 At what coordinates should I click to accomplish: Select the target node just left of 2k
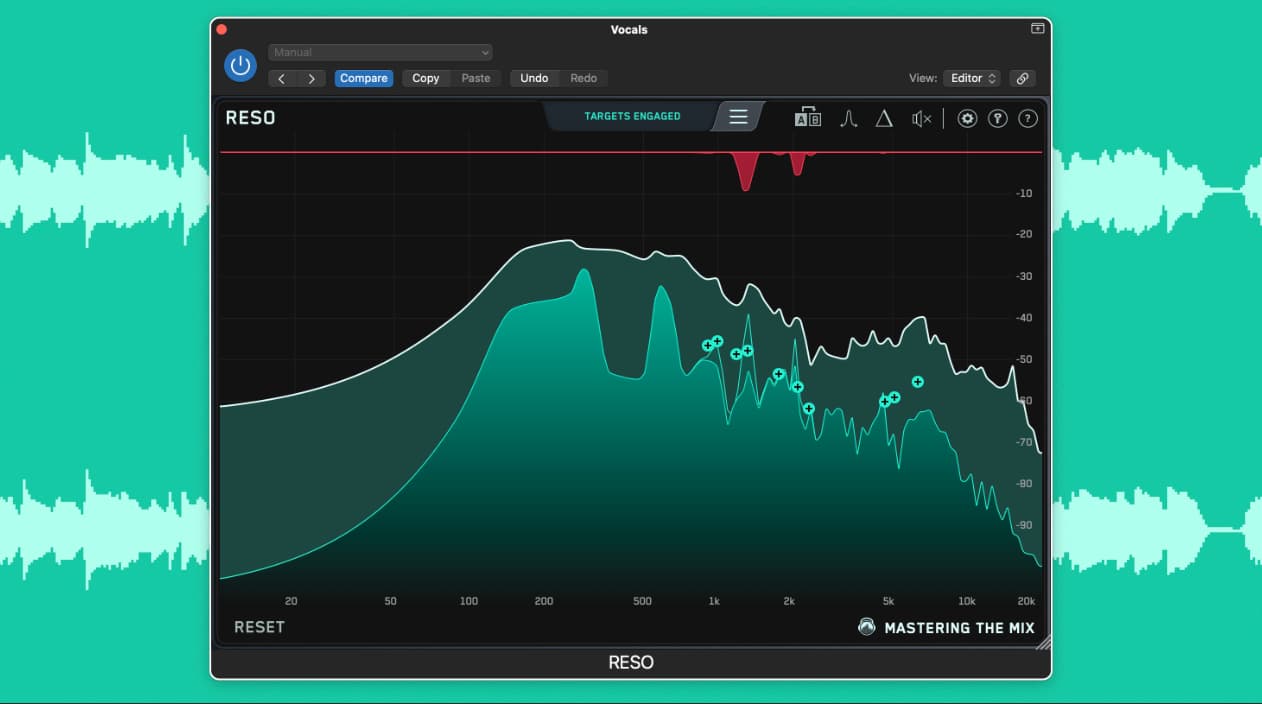tap(779, 374)
